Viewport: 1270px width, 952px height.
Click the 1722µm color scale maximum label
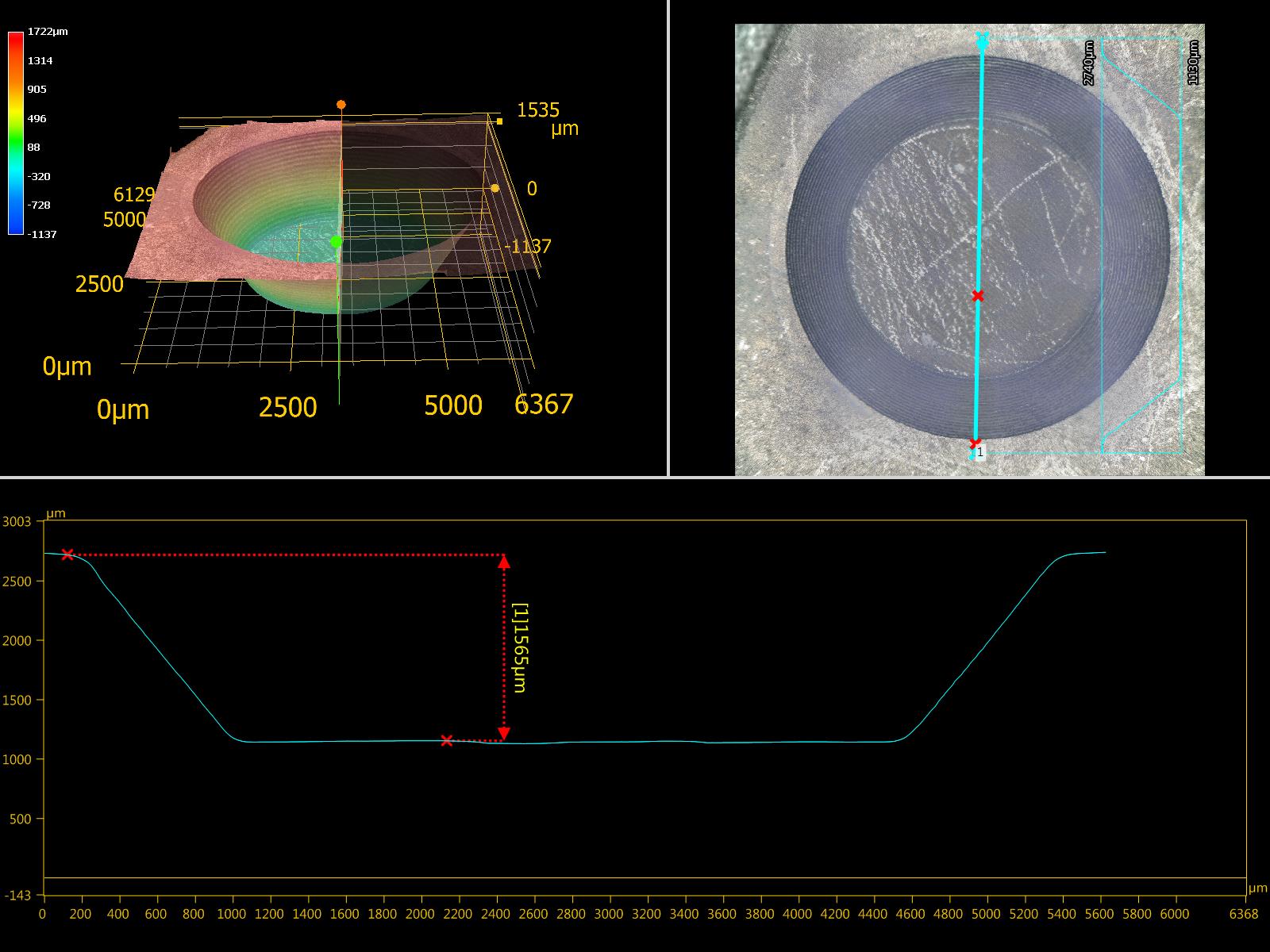click(48, 32)
